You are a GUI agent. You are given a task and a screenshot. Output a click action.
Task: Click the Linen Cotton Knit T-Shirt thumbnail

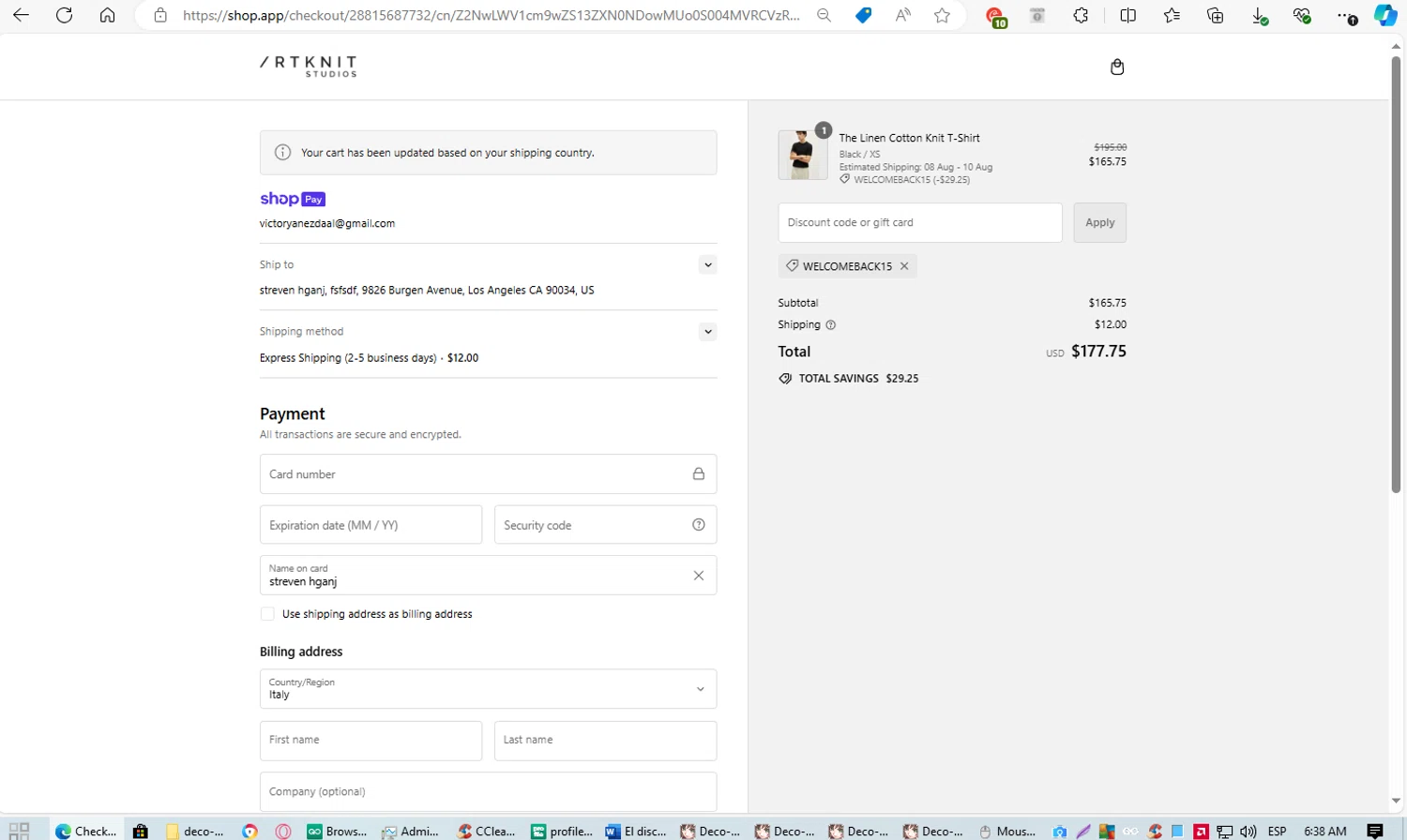click(x=802, y=155)
